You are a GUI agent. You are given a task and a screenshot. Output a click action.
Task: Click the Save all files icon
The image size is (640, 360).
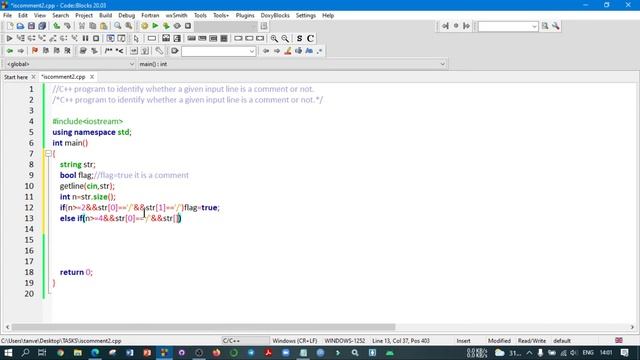coord(42,26)
